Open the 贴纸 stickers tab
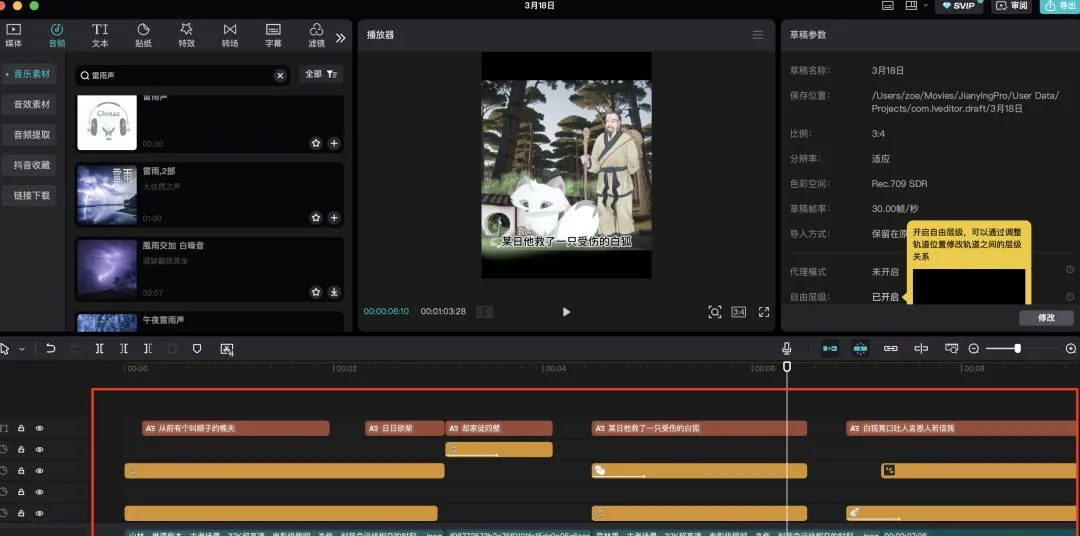The height and width of the screenshot is (536, 1080). click(x=143, y=35)
